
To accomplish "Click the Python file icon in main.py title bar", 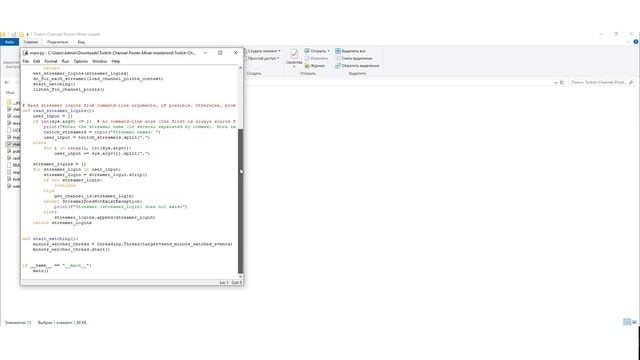I will pyautogui.click(x=26, y=53).
